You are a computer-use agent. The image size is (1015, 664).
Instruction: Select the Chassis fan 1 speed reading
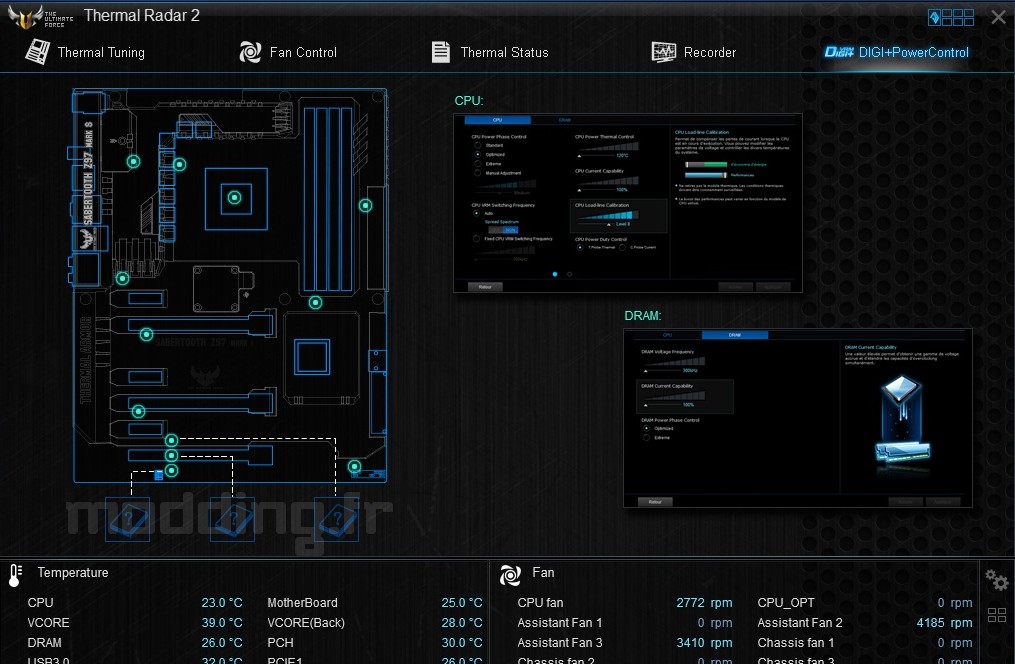[x=865, y=643]
